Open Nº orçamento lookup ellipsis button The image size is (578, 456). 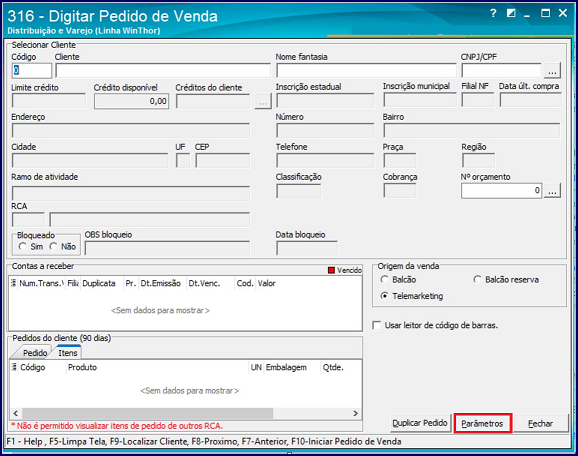pos(552,191)
